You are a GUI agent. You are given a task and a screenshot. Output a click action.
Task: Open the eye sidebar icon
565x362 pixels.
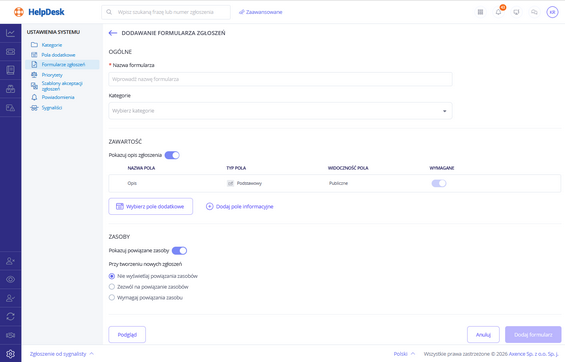[x=10, y=280]
